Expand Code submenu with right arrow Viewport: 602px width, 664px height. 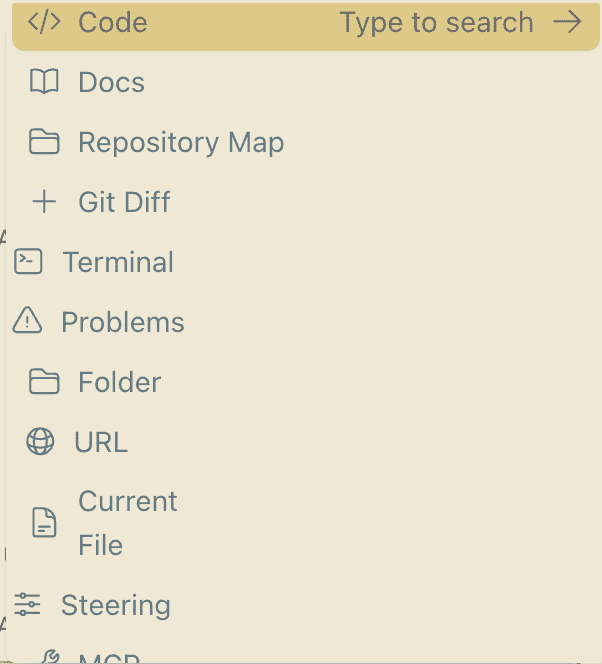567,22
